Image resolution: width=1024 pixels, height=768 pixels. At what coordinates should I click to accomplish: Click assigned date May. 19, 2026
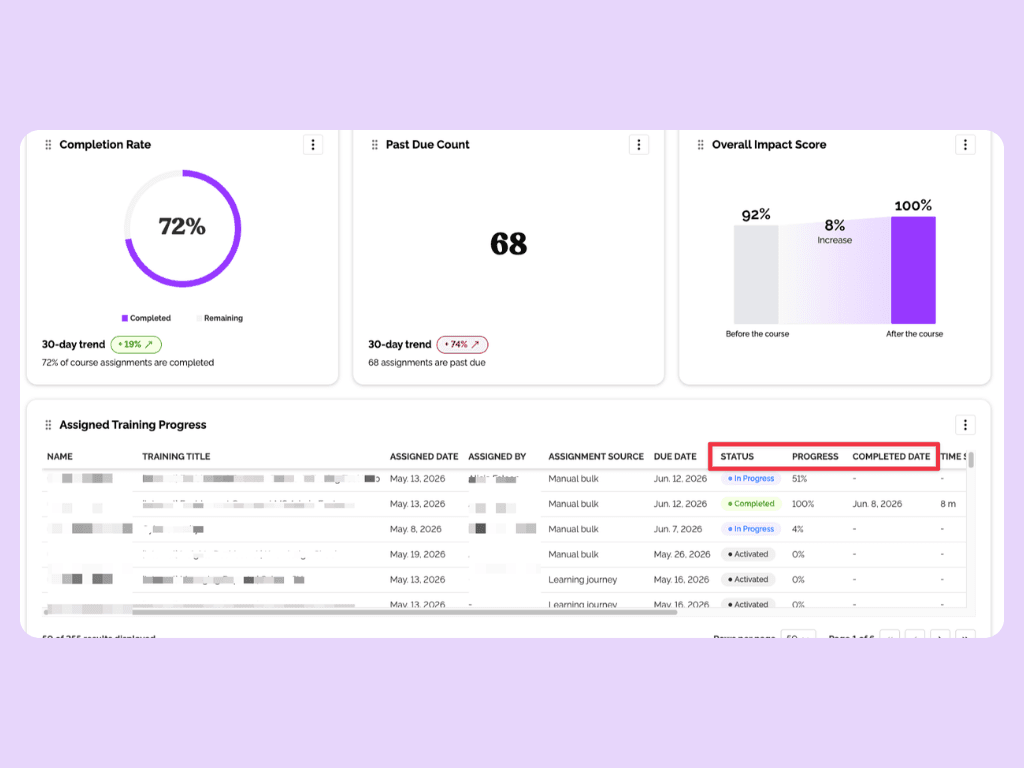coord(417,554)
